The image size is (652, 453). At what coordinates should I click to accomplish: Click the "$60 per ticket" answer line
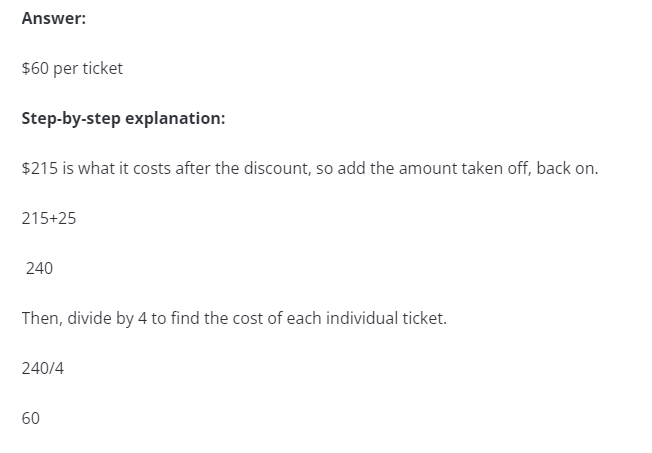[72, 69]
